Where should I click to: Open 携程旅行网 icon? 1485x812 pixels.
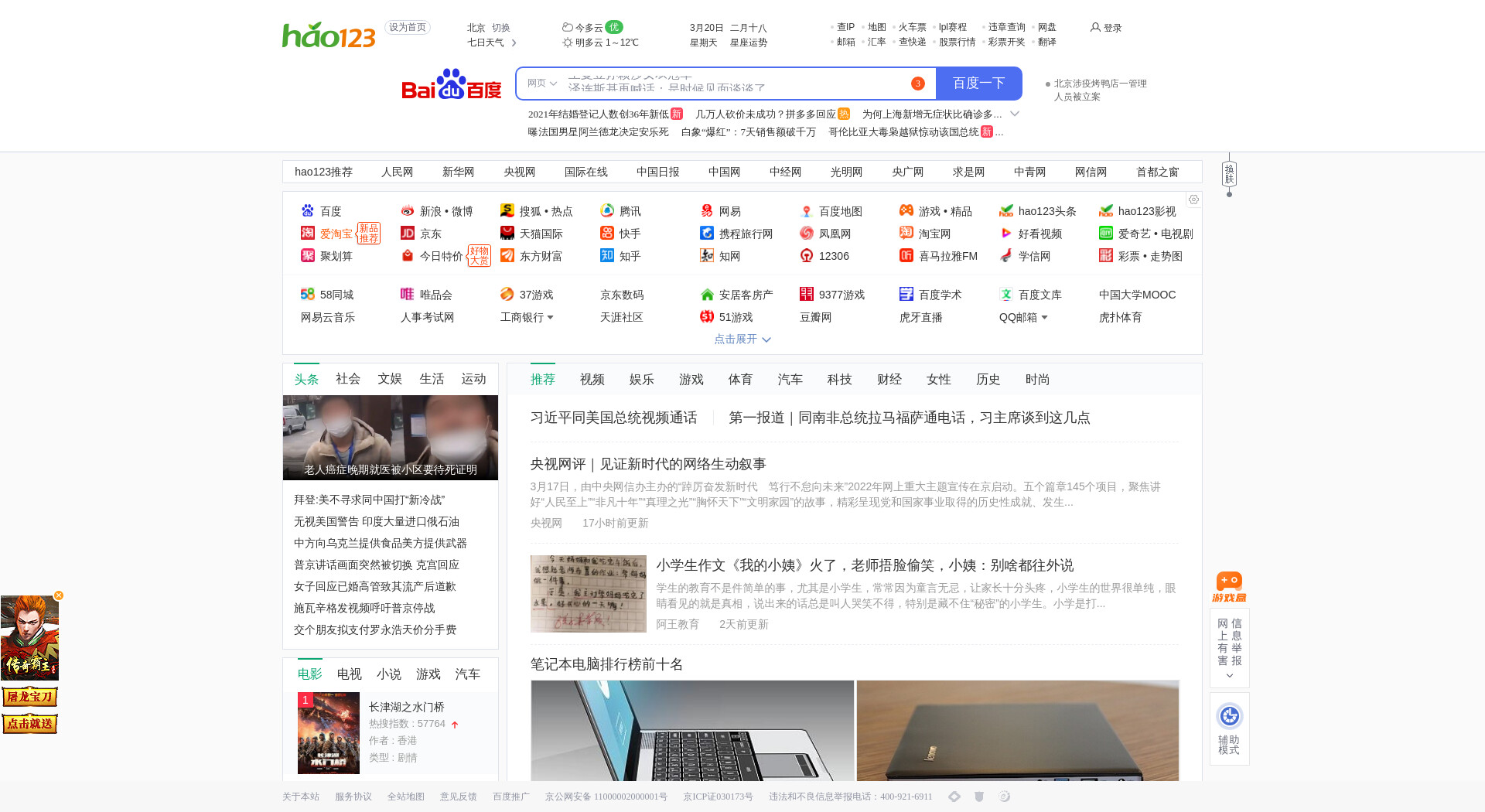tap(707, 234)
